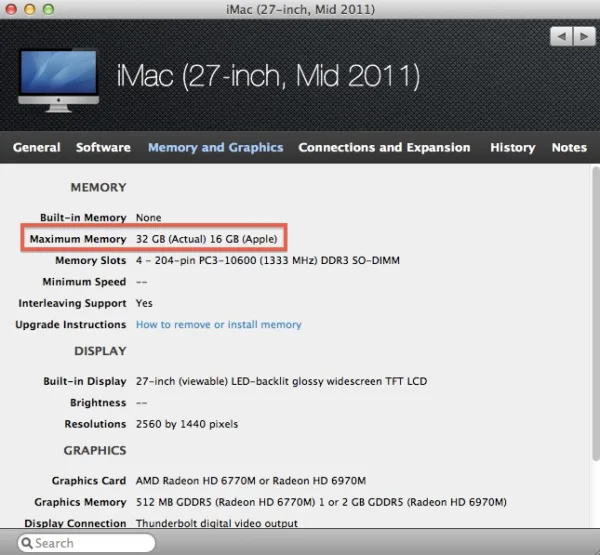Image resolution: width=600 pixels, height=555 pixels.
Task: Close the window with red button
Action: [x=11, y=9]
